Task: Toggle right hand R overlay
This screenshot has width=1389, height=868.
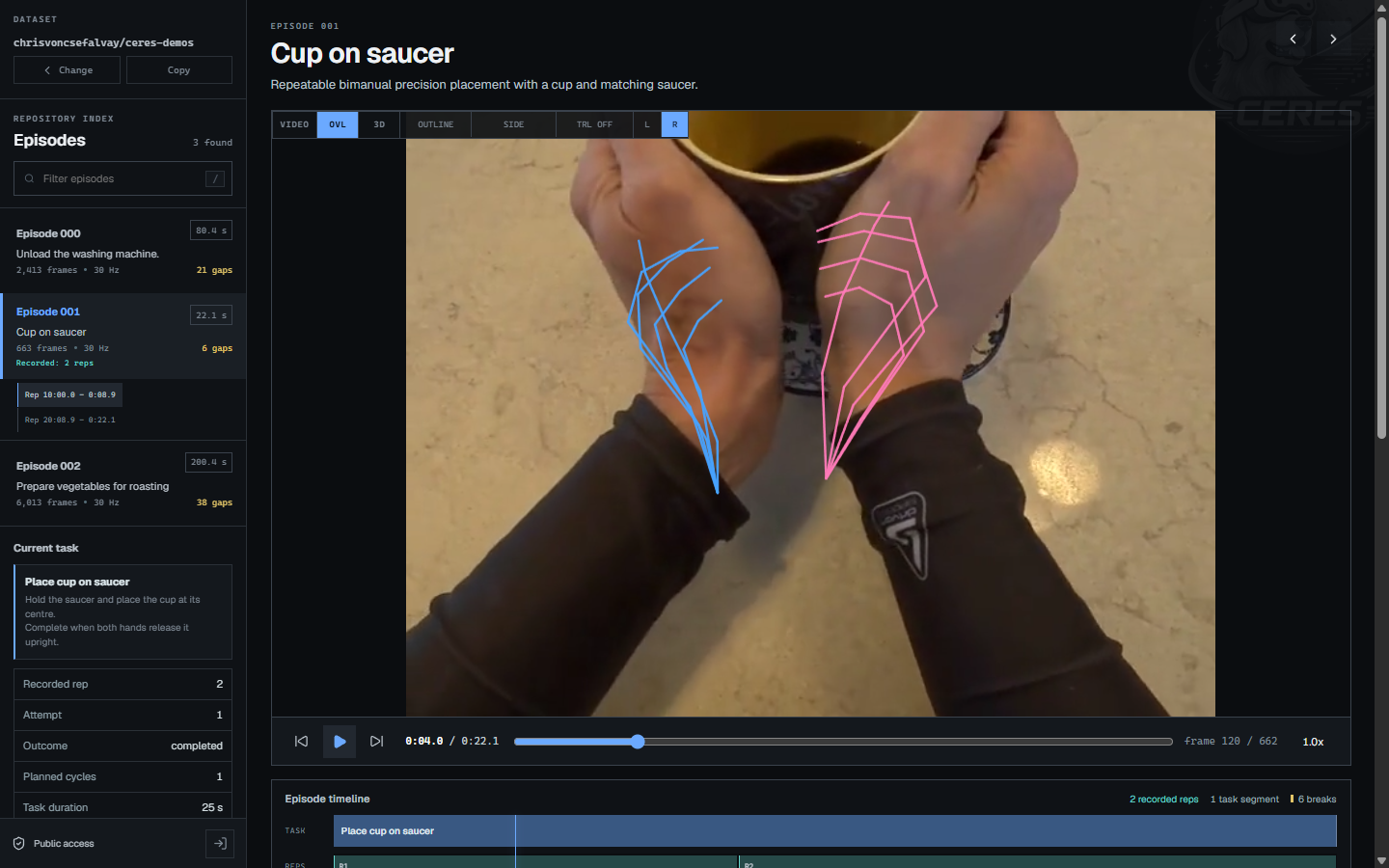Action: coord(674,124)
